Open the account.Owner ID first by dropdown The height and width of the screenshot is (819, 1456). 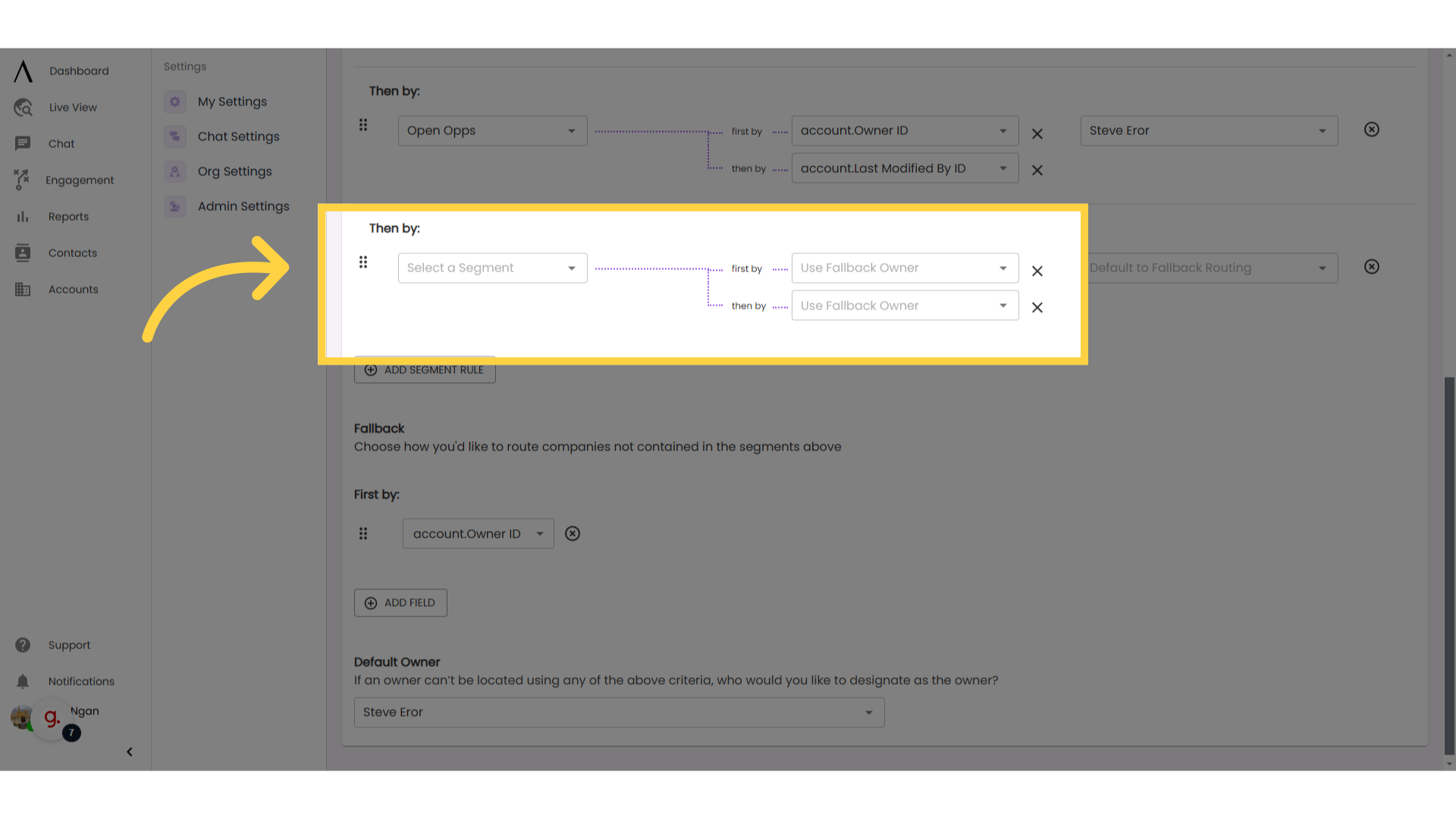(x=905, y=130)
